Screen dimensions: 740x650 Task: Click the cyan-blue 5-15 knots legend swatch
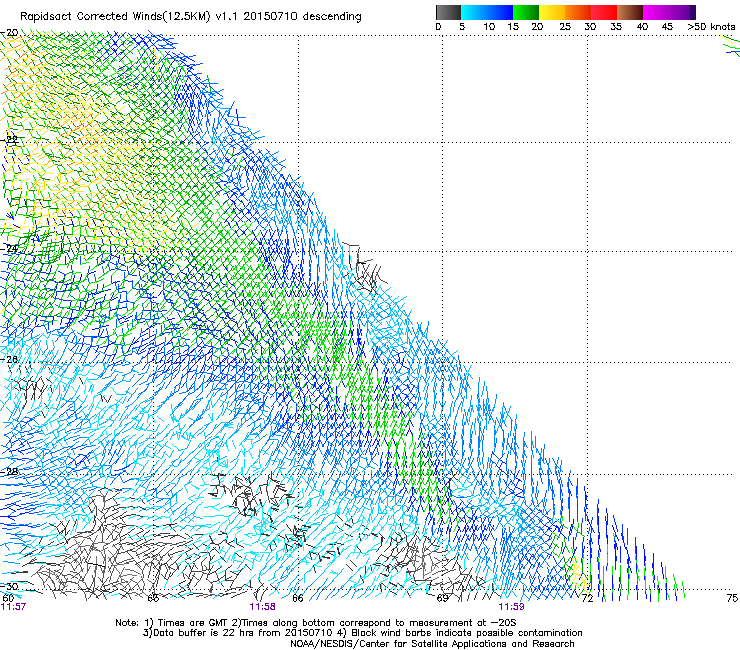click(487, 12)
